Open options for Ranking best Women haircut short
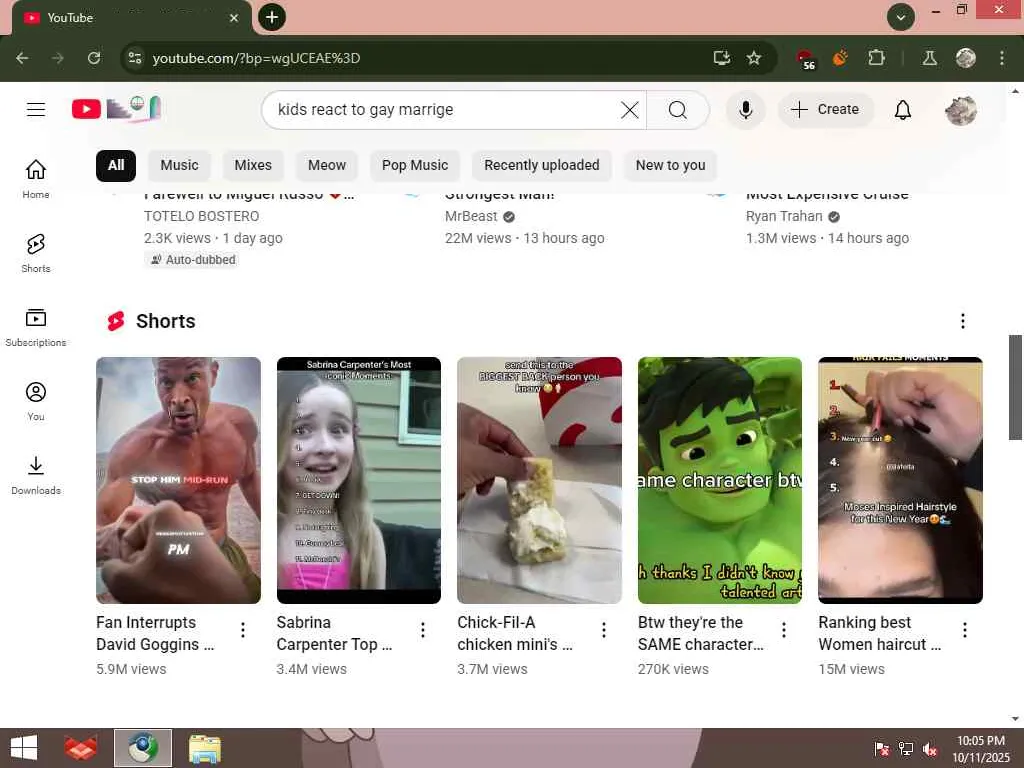Image resolution: width=1024 pixels, height=768 pixels. coord(965,630)
